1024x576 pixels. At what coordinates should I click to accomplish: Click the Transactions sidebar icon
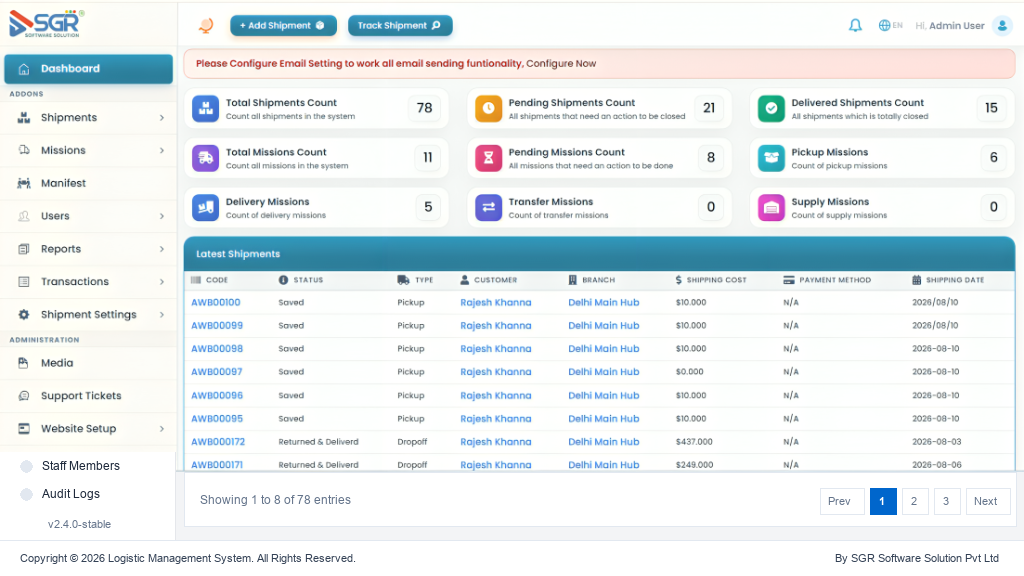coord(24,281)
